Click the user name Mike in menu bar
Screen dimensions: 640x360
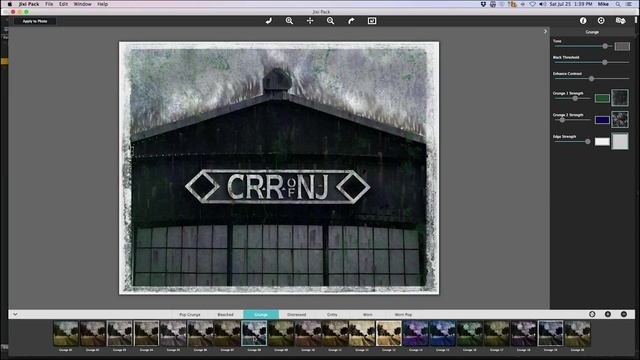coord(603,4)
